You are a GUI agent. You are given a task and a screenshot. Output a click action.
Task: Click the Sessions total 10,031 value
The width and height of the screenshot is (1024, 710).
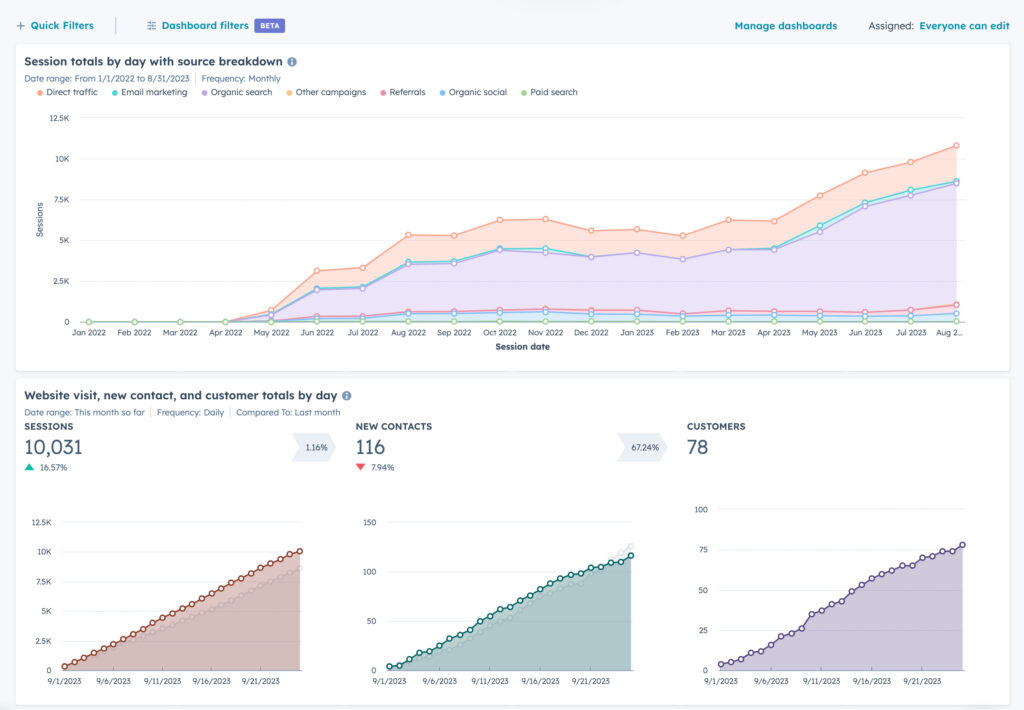(54, 447)
